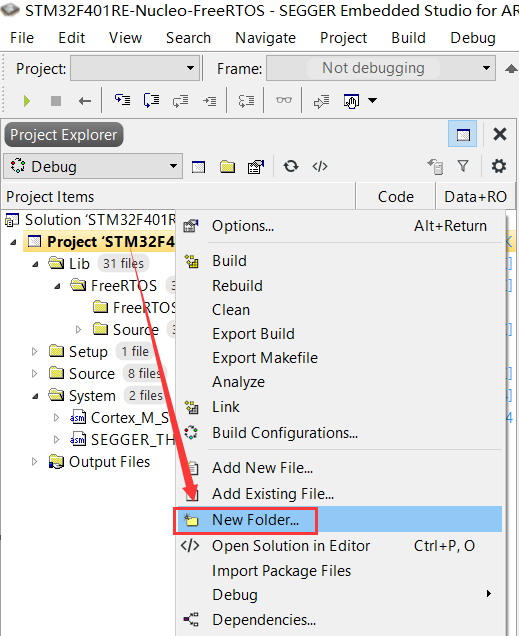Click the Project Items column header
This screenshot has height=636, width=519.
[179, 197]
